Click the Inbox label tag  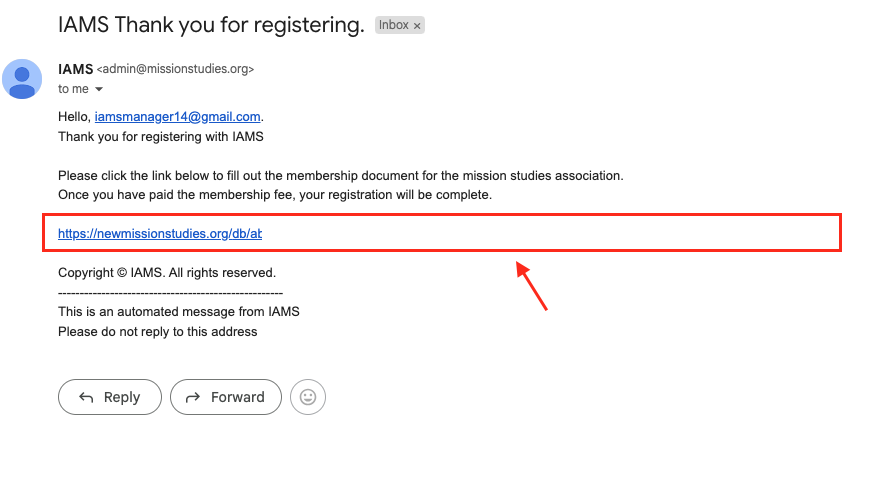393,26
